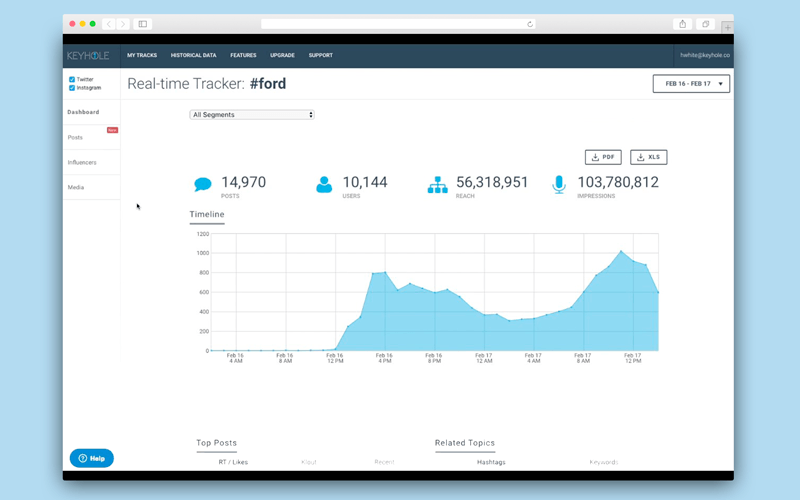Click the Related Topics heading

(x=465, y=443)
